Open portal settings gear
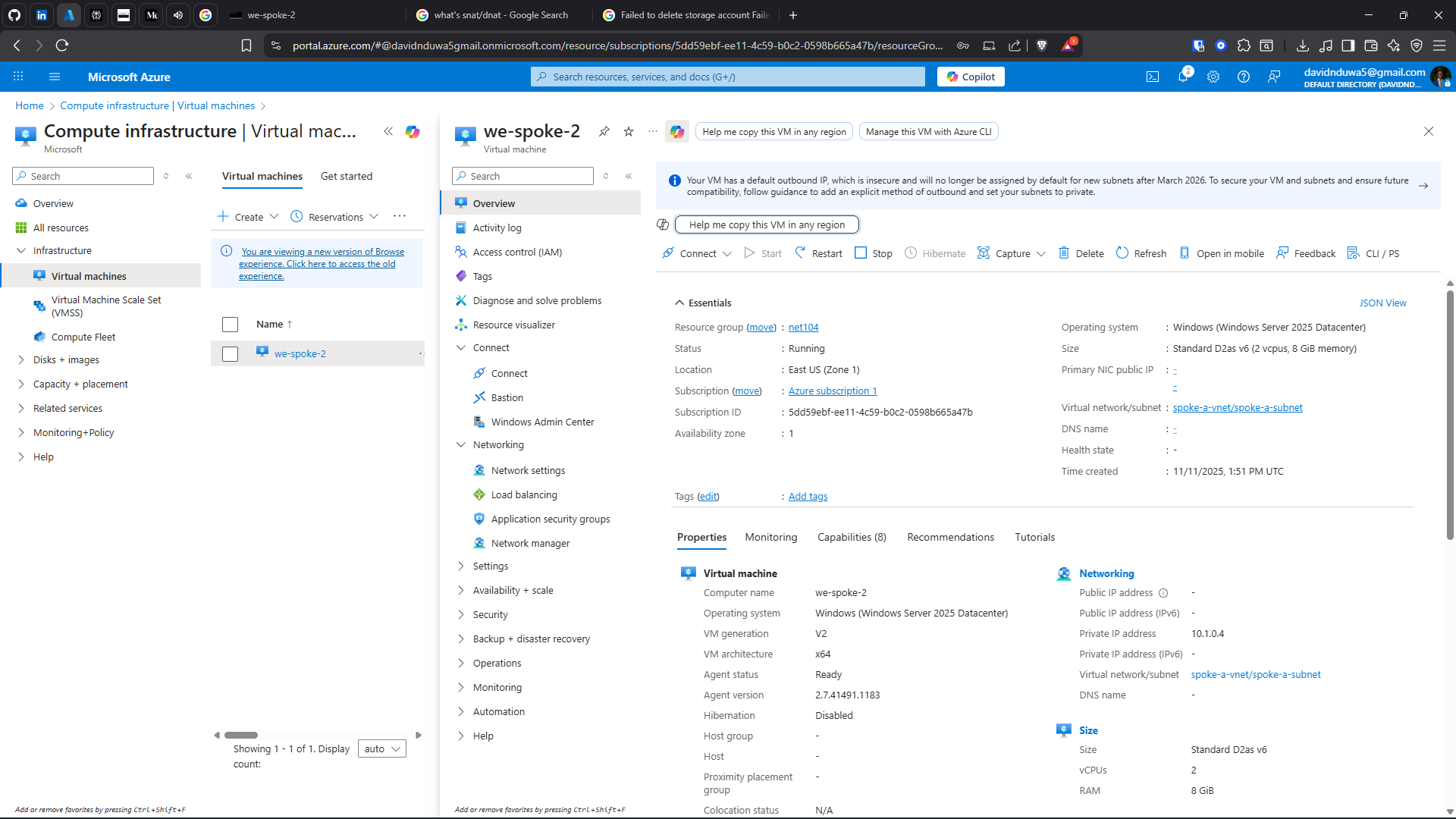This screenshot has height=819, width=1456. click(x=1213, y=77)
